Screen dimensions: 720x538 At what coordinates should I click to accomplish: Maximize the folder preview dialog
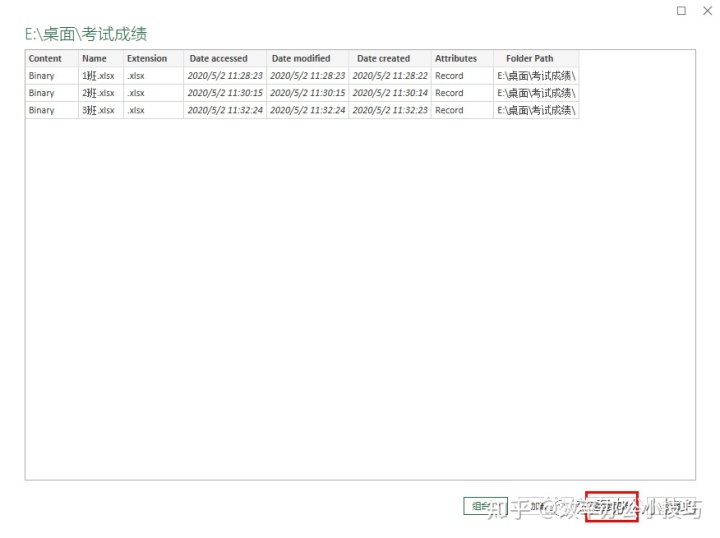(681, 11)
